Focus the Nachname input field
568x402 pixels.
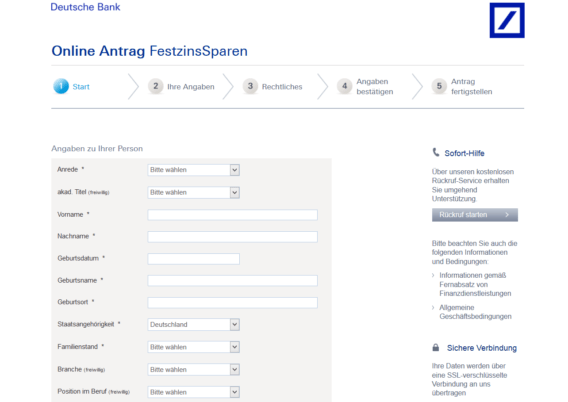233,237
